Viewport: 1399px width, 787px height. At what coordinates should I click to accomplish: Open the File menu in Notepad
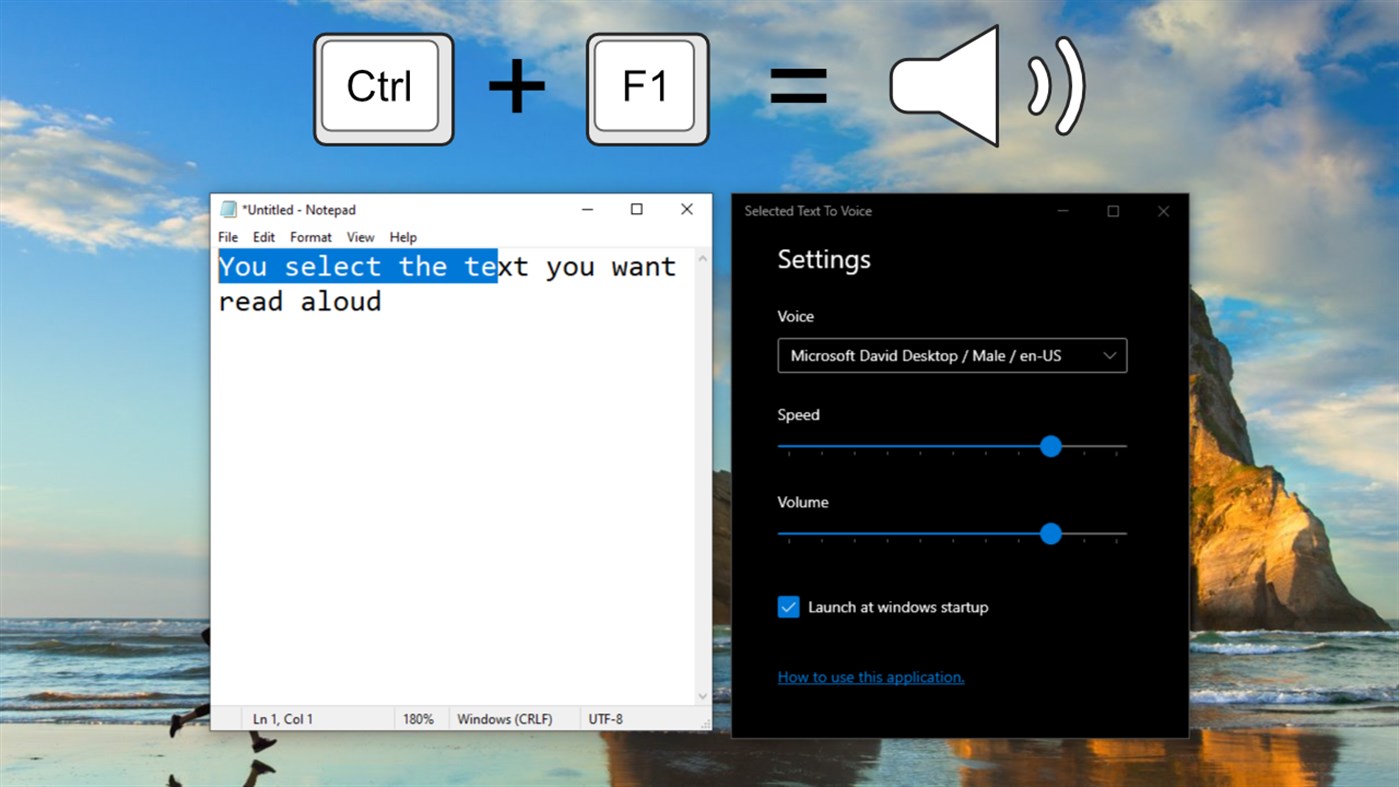tap(228, 237)
